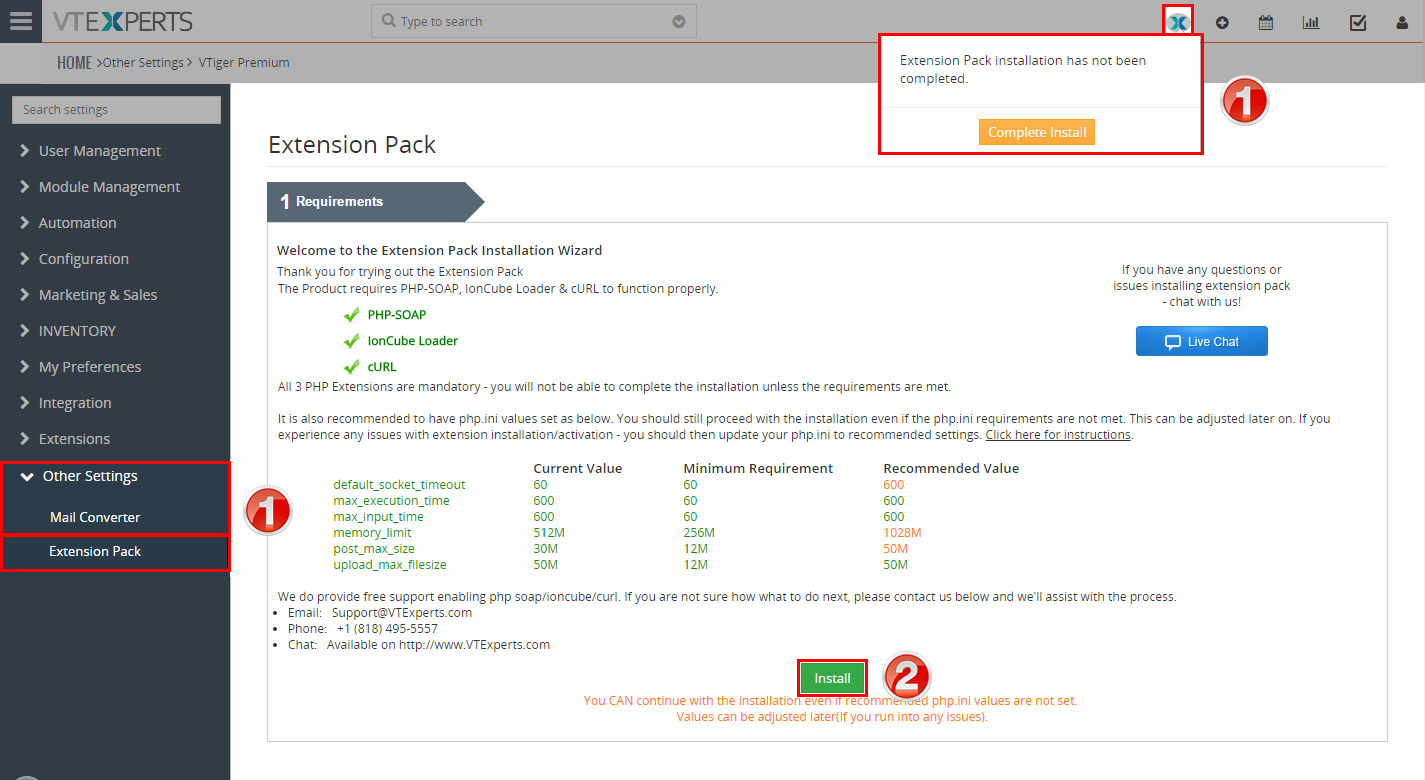
Task: Open Click here for instructions link
Action: pyautogui.click(x=1058, y=435)
